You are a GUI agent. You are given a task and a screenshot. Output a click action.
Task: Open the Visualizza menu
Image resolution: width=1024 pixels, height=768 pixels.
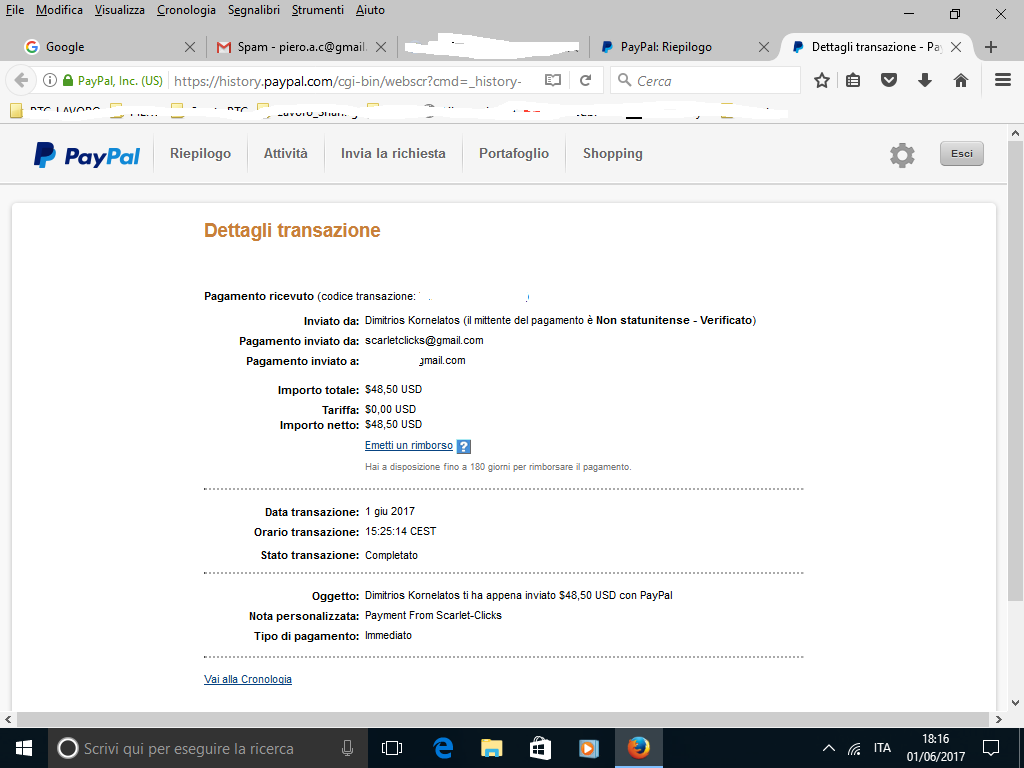(x=120, y=10)
